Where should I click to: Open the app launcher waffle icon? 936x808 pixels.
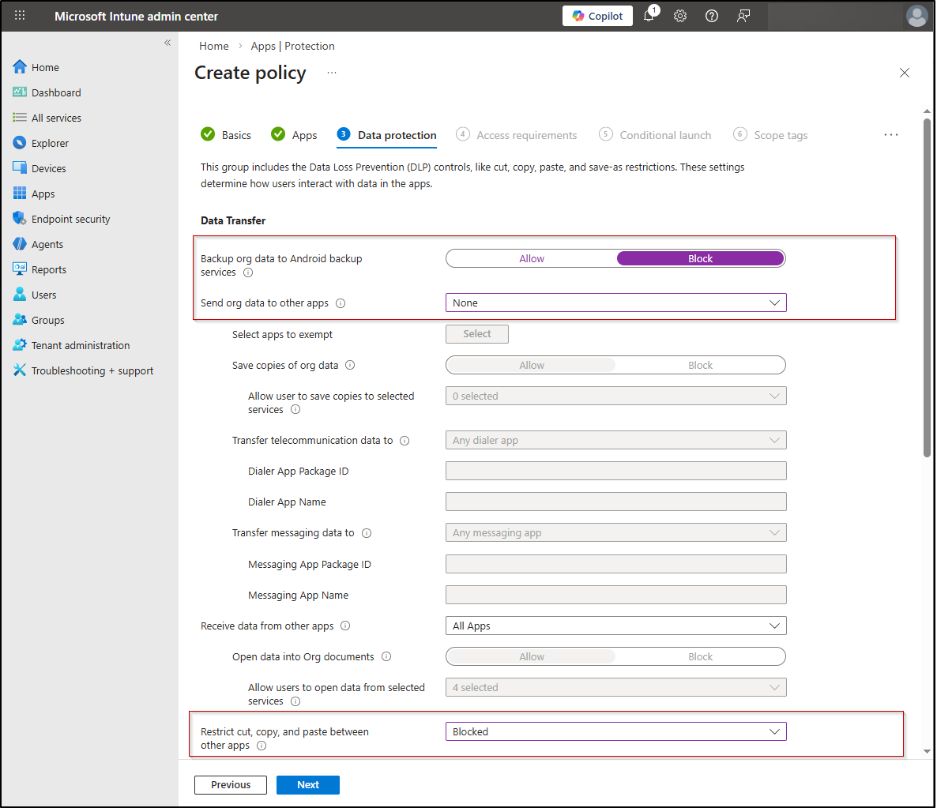point(20,16)
